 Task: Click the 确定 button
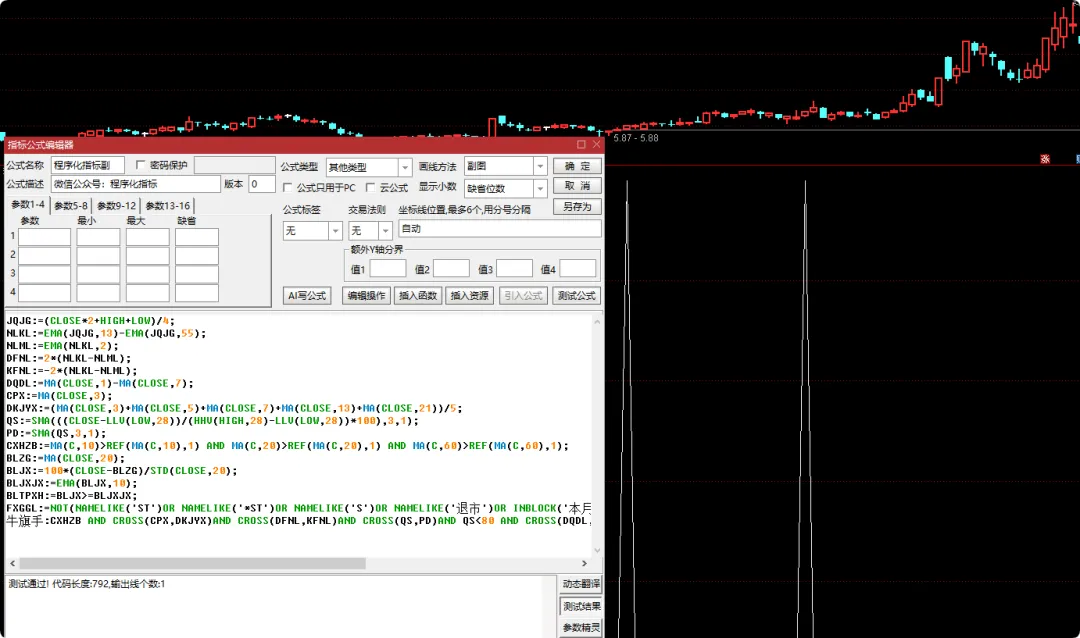pos(577,166)
